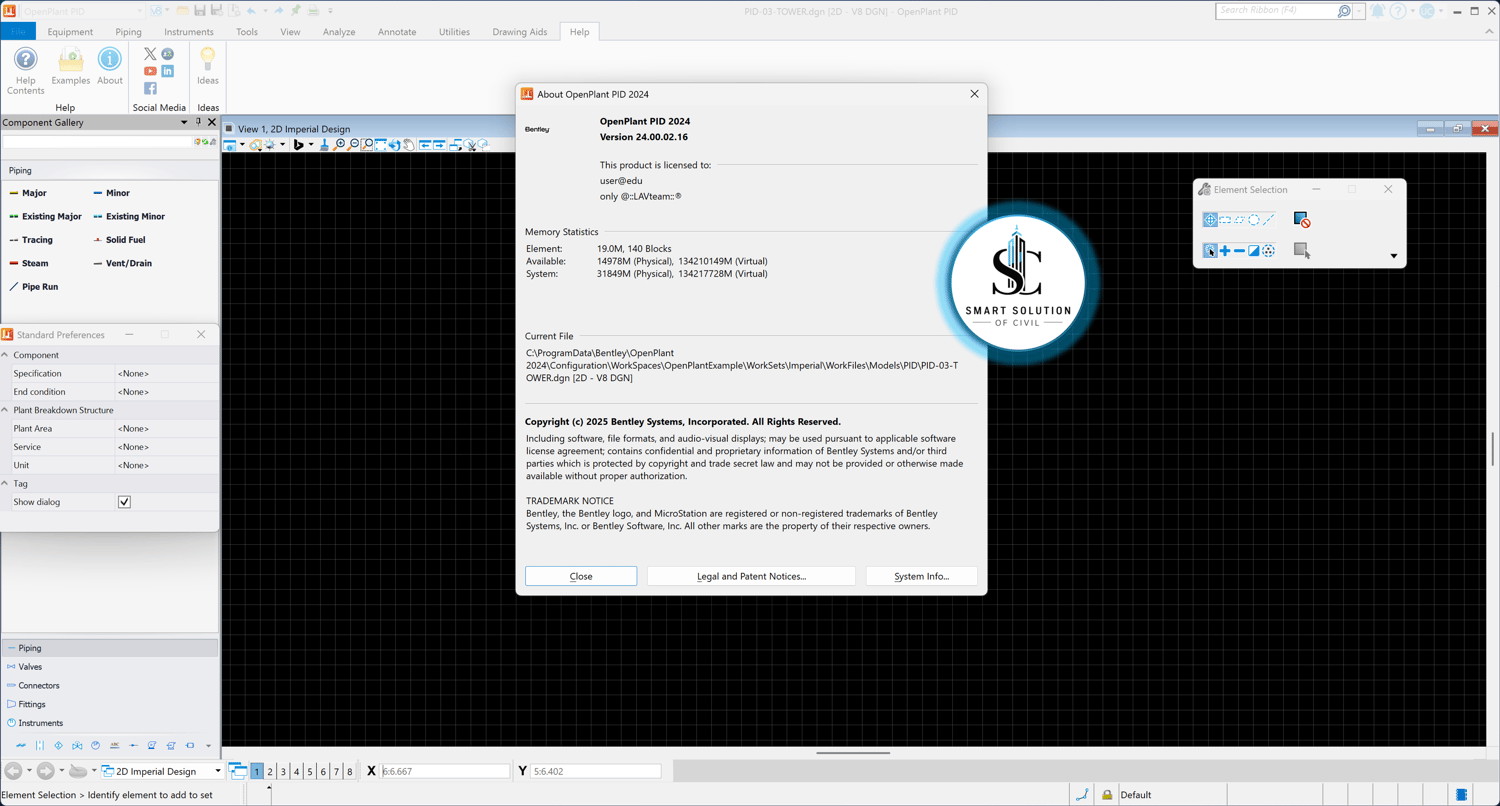Click the Pan View hand icon

[409, 145]
